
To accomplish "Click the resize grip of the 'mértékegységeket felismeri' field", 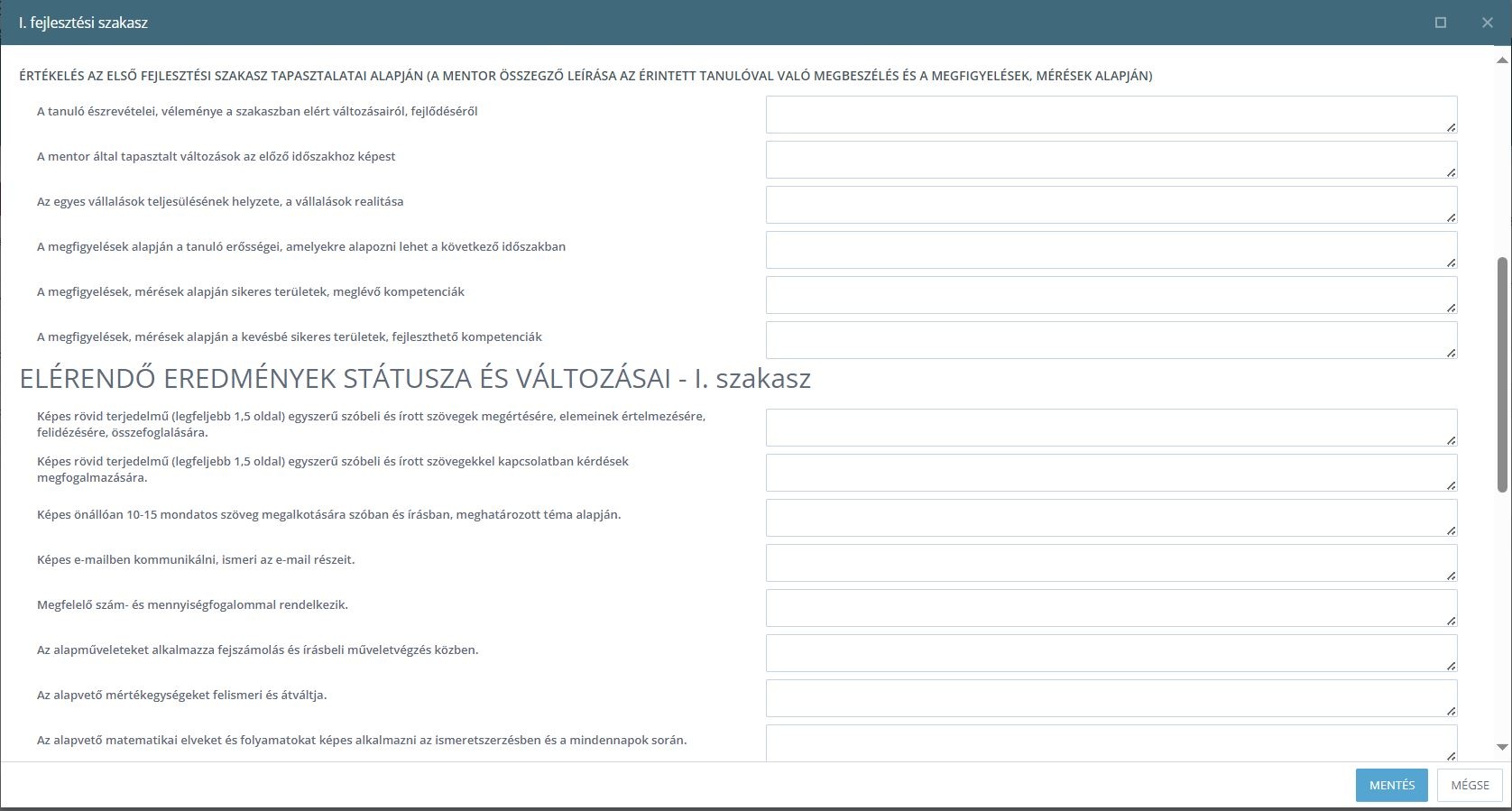I will coord(1451,711).
